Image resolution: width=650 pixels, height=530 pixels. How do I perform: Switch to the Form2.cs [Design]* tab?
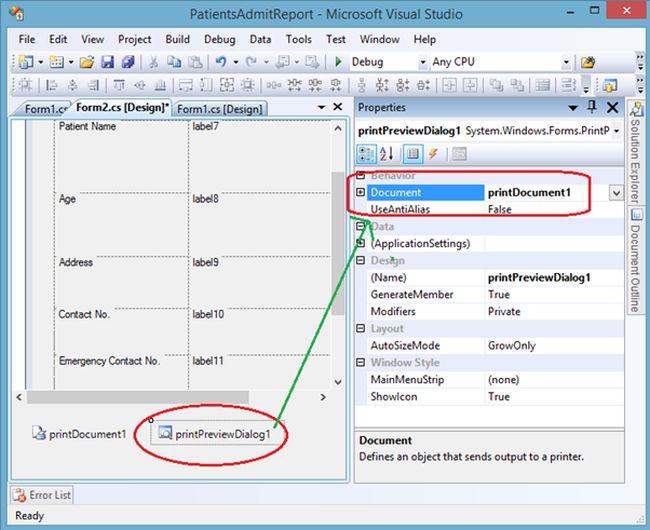(x=122, y=108)
